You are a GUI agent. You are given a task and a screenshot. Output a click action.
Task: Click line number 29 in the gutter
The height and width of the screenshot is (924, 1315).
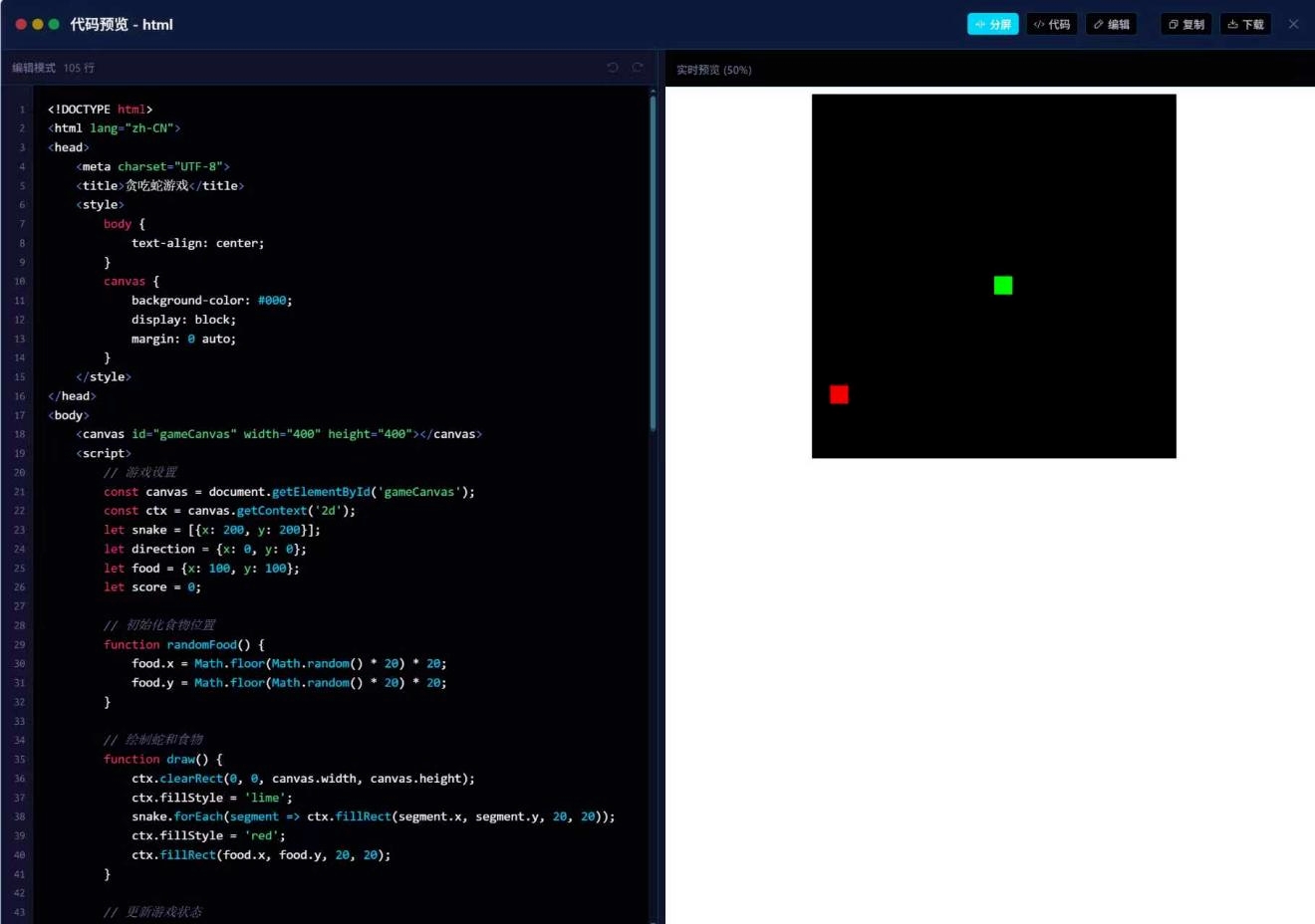(20, 645)
